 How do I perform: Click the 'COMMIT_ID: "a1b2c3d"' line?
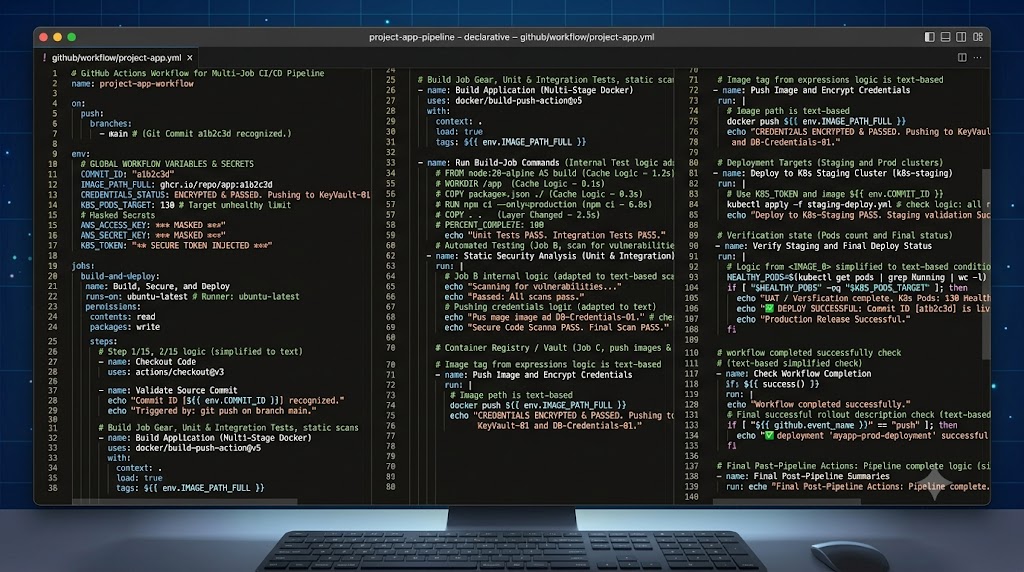pyautogui.click(x=127, y=174)
